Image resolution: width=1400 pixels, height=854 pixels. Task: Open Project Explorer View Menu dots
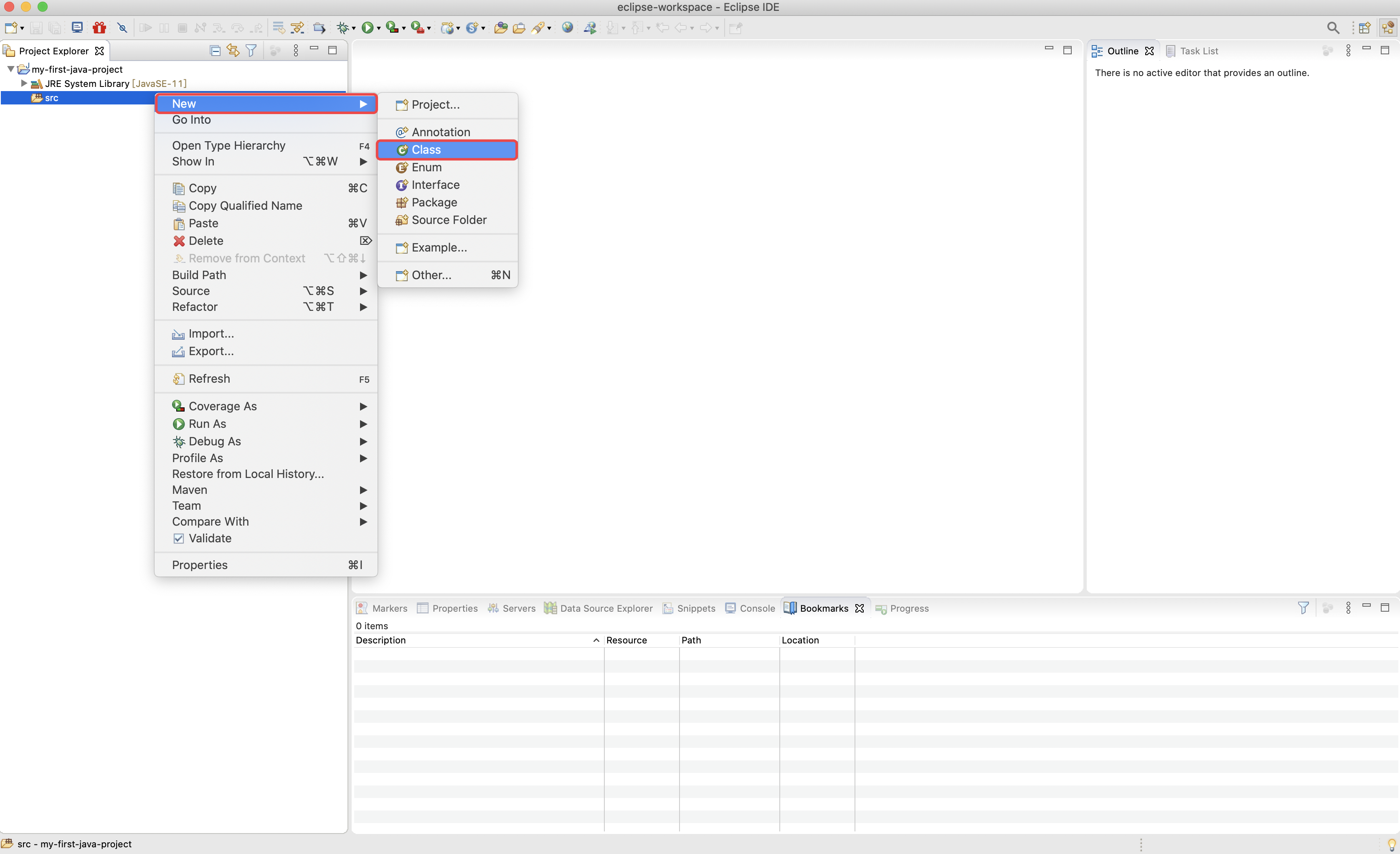(295, 51)
